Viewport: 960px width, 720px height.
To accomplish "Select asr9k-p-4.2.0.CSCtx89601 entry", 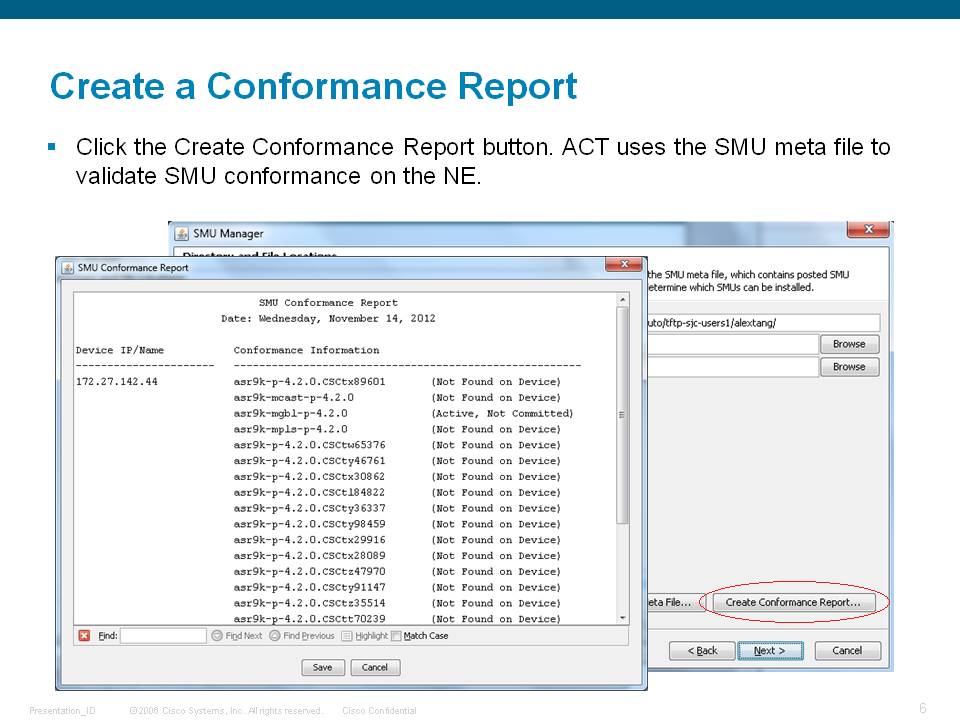I will [x=309, y=381].
